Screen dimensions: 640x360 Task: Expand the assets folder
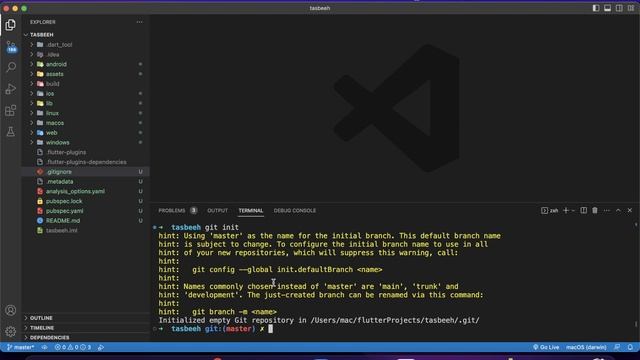point(86,74)
